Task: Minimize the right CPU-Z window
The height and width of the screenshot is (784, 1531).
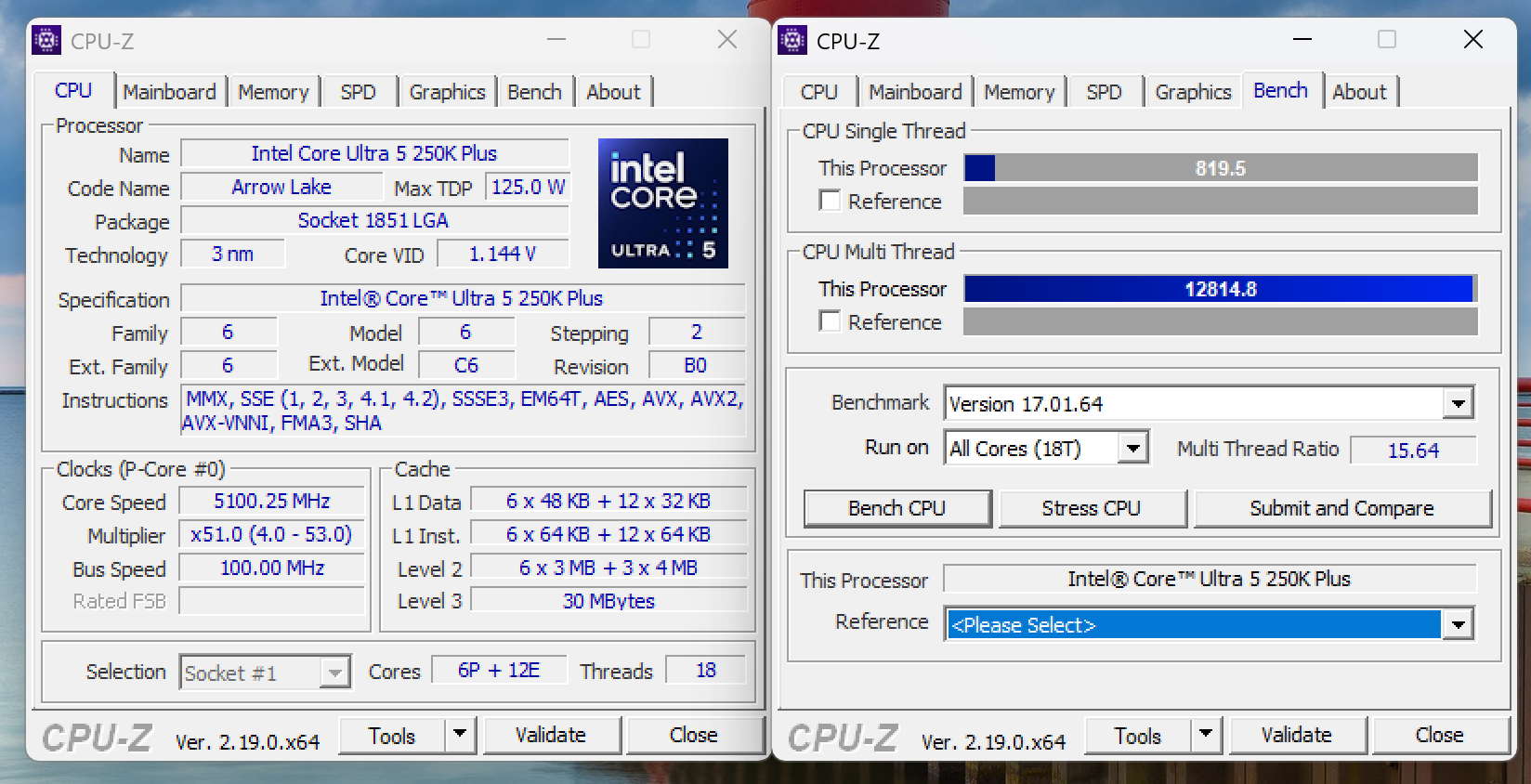Action: 1302,39
